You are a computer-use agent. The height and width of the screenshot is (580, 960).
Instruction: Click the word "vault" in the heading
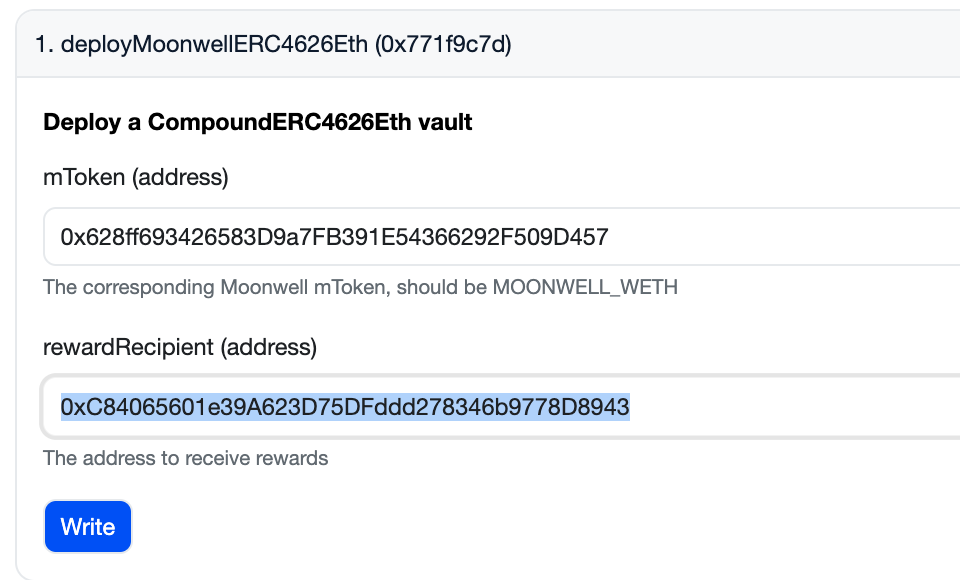pos(446,123)
